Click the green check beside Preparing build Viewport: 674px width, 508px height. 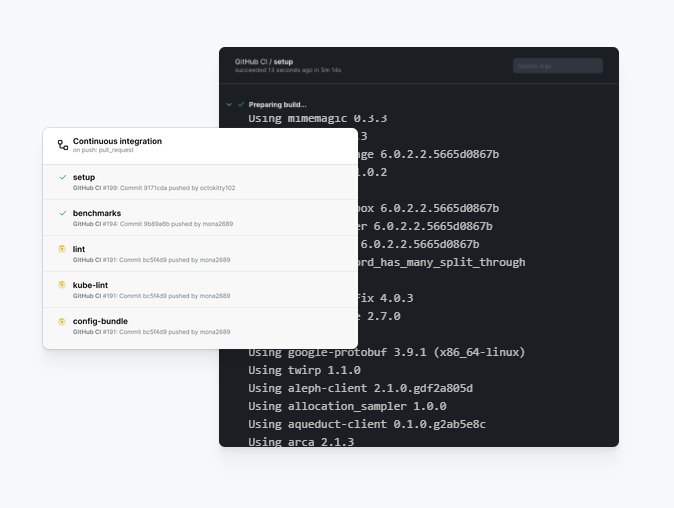coord(241,104)
